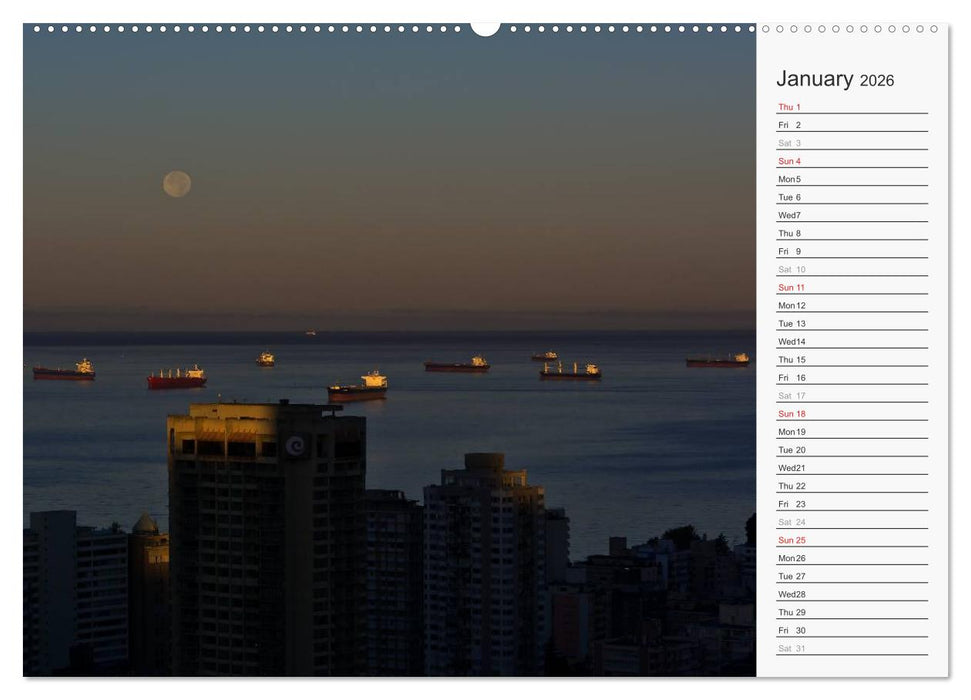This screenshot has width=971, height=700.
Task: Click the red Sun 4 date row
Action: pos(789,160)
